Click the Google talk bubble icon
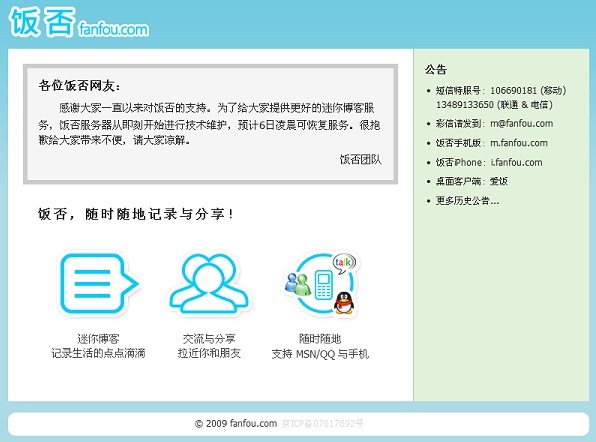The image size is (596, 442). [x=344, y=263]
